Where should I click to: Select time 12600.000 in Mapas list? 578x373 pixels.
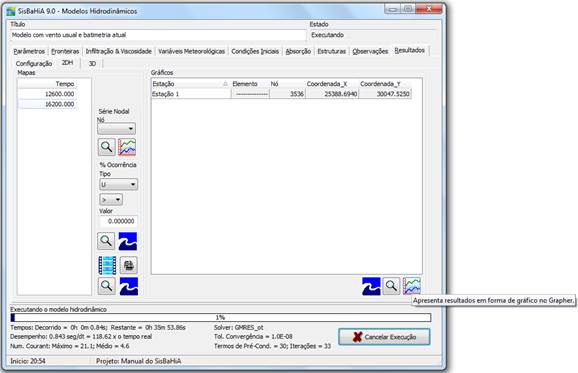[47, 94]
